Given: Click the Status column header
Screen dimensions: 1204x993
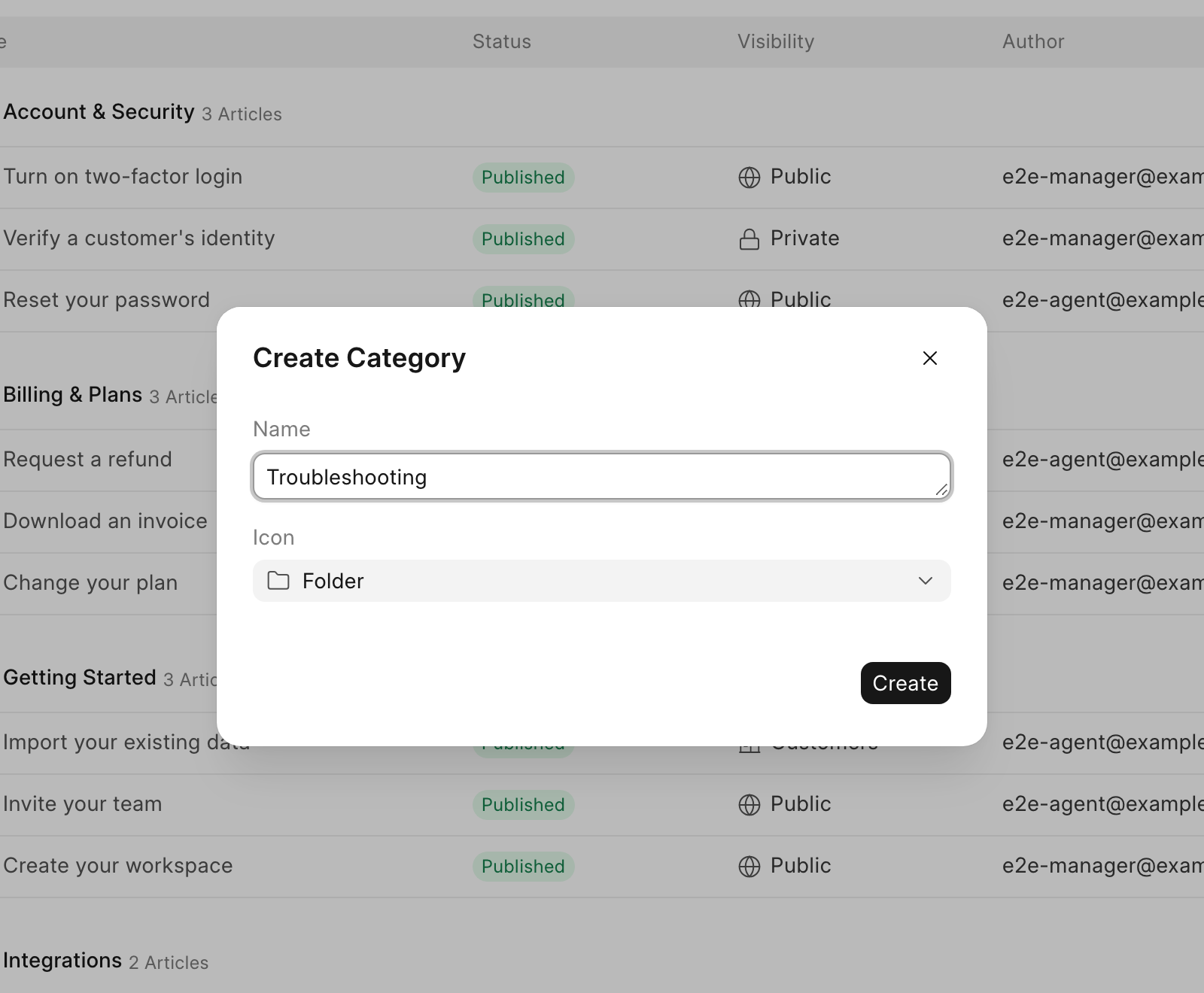Looking at the screenshot, I should click(502, 41).
